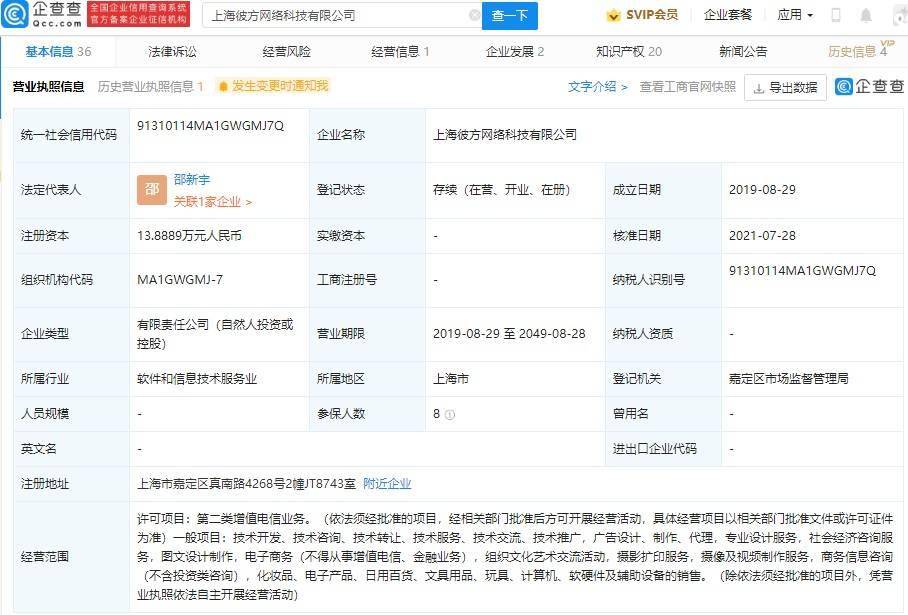The image size is (908, 615).
Task: Click the red 全国企业信用查询系统 badge
Action: tap(138, 14)
